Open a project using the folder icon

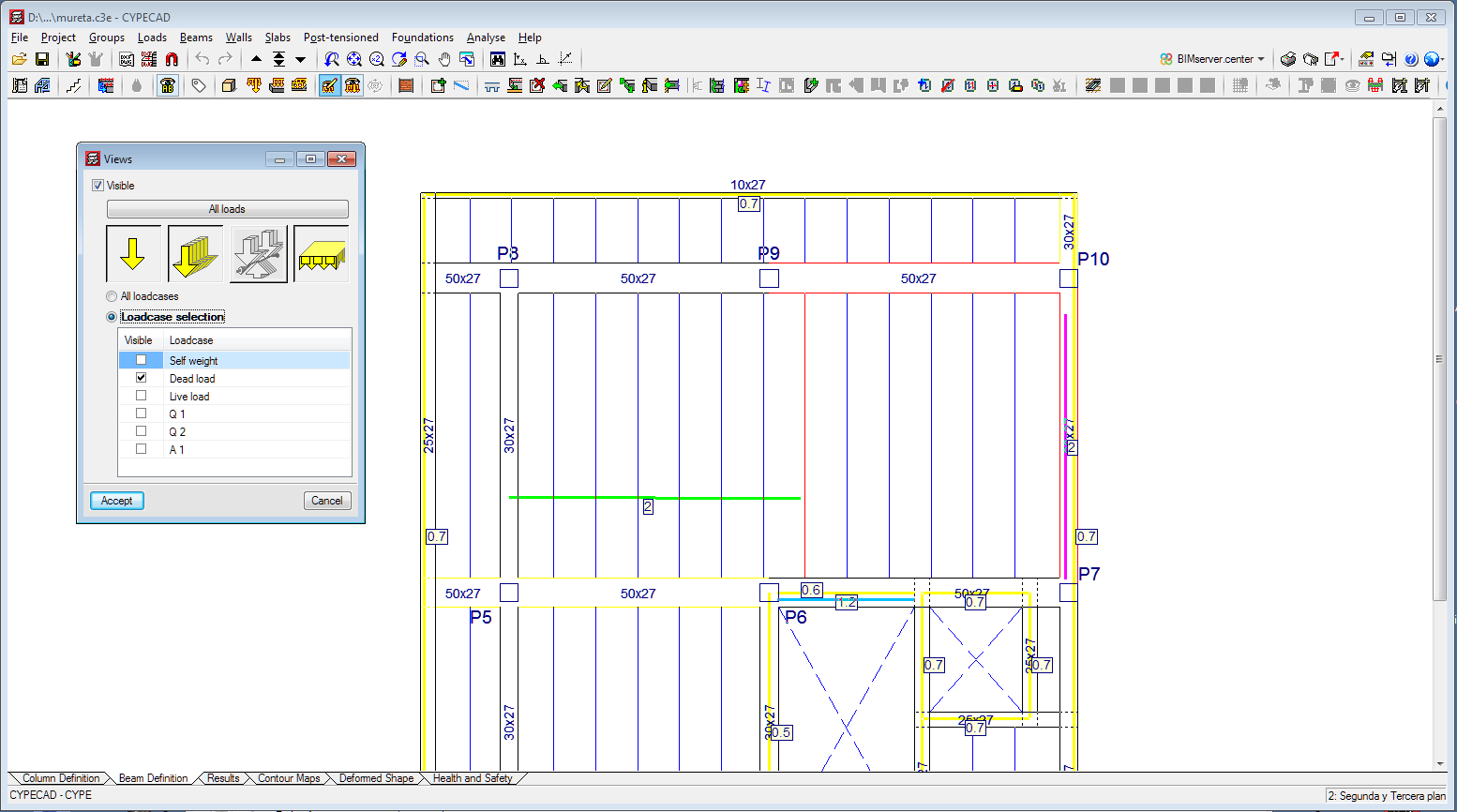19,58
